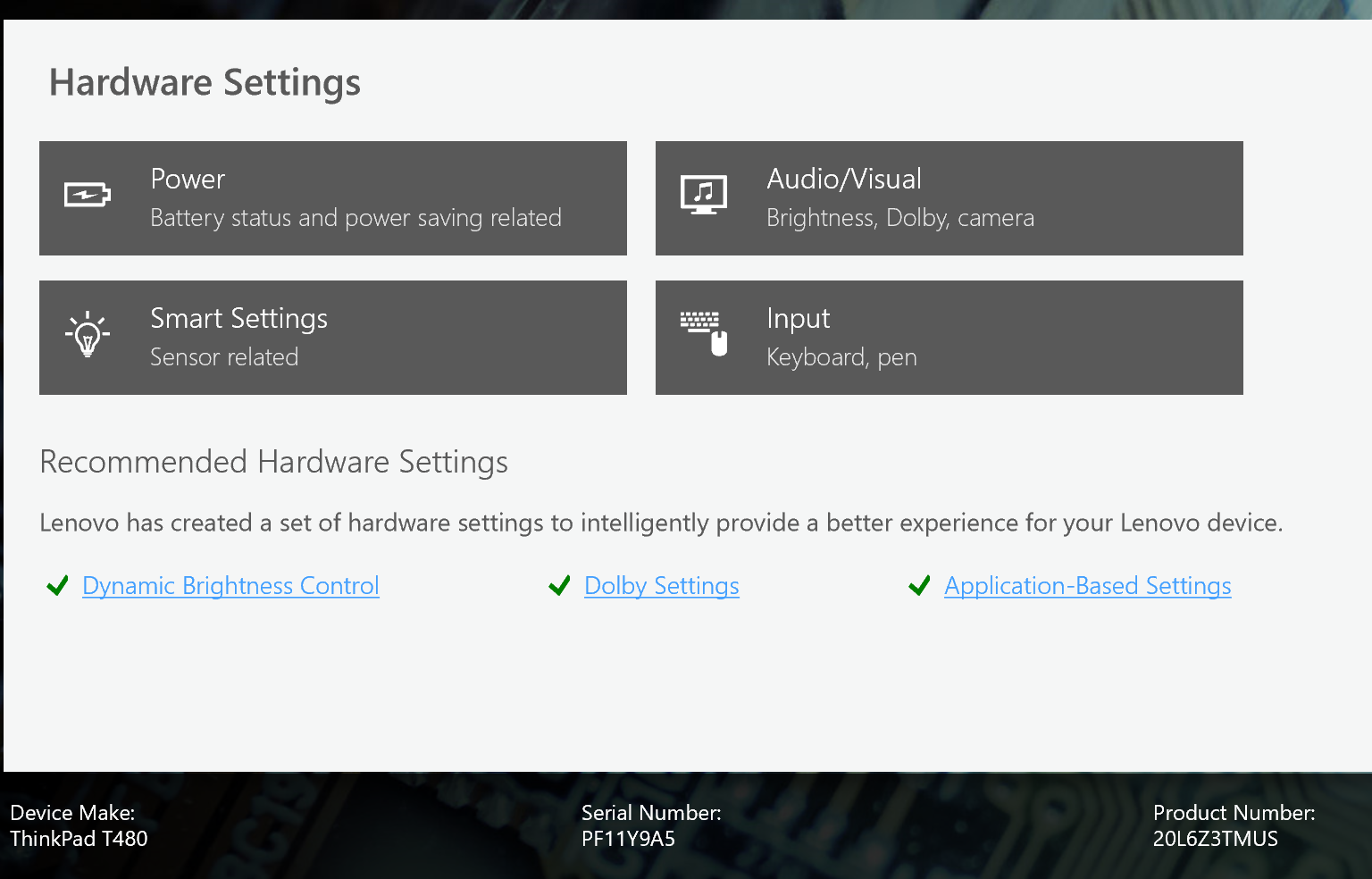Open Audio/Visual brightness and camera settings
This screenshot has width=1372, height=879.
[x=949, y=198]
